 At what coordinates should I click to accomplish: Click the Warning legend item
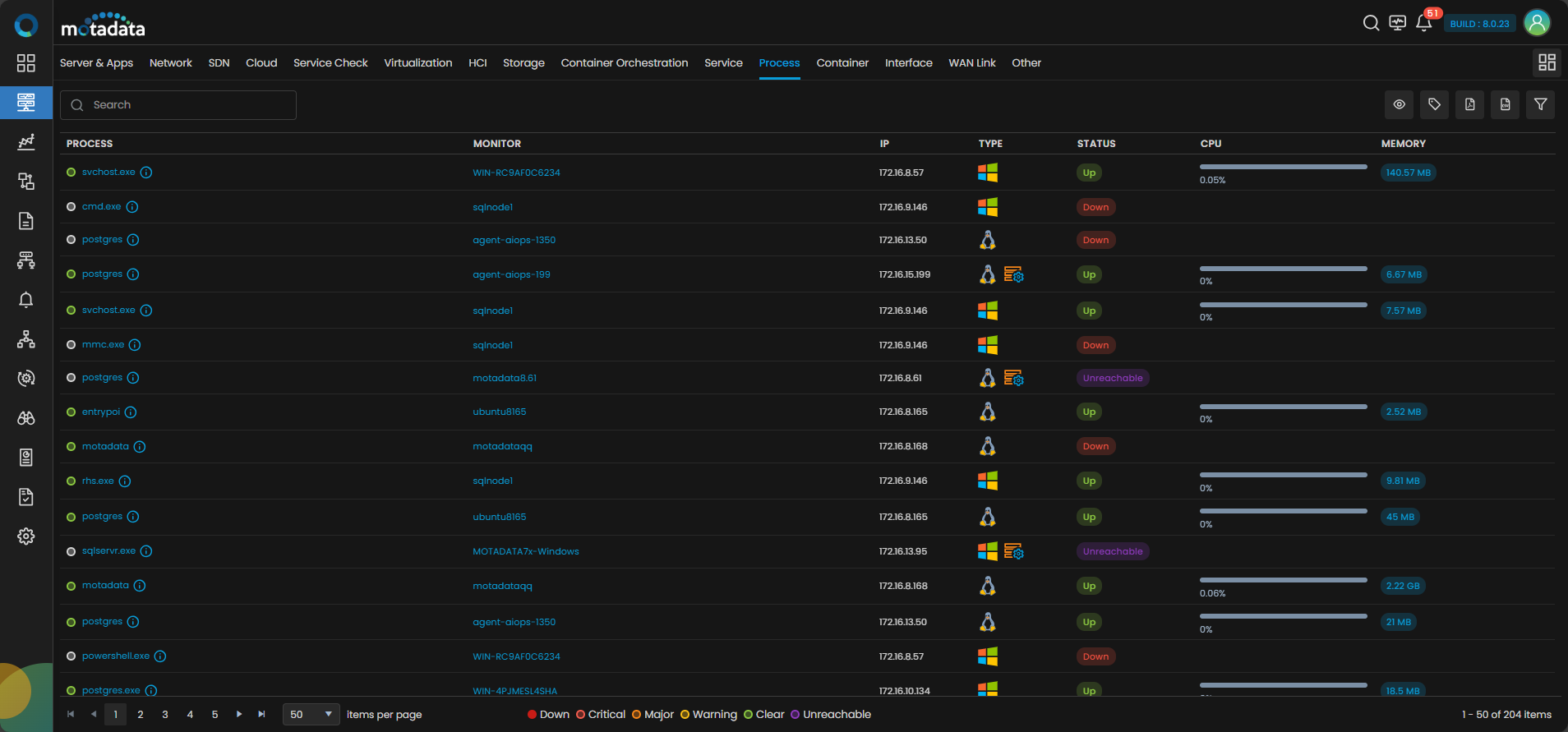click(708, 715)
